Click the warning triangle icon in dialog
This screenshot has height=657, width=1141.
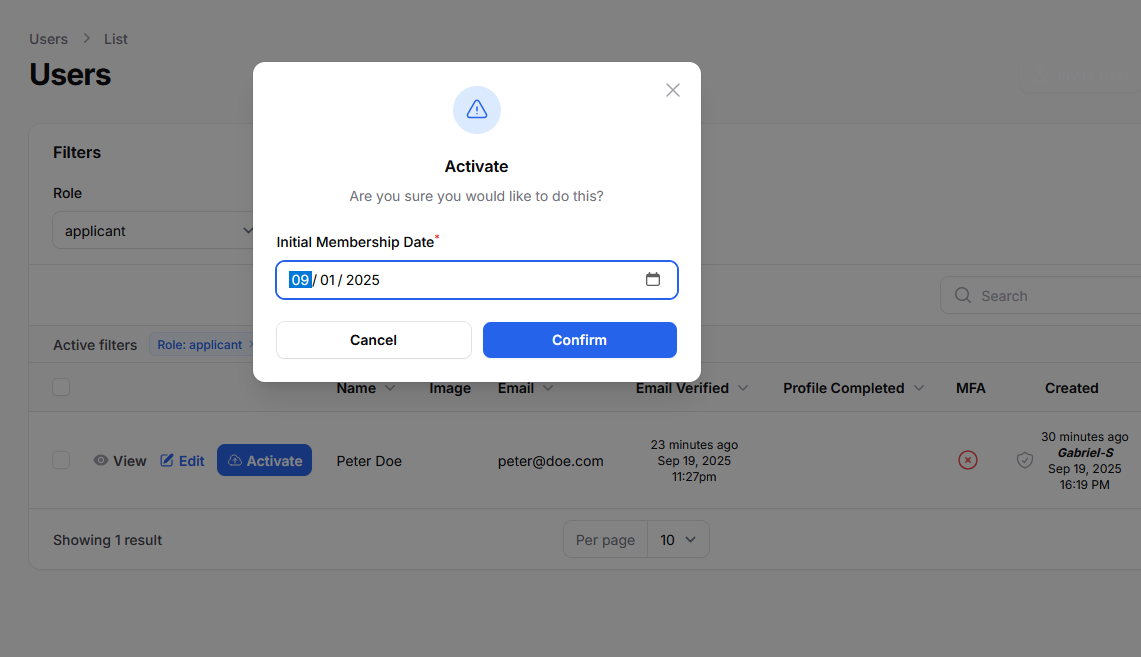(477, 110)
